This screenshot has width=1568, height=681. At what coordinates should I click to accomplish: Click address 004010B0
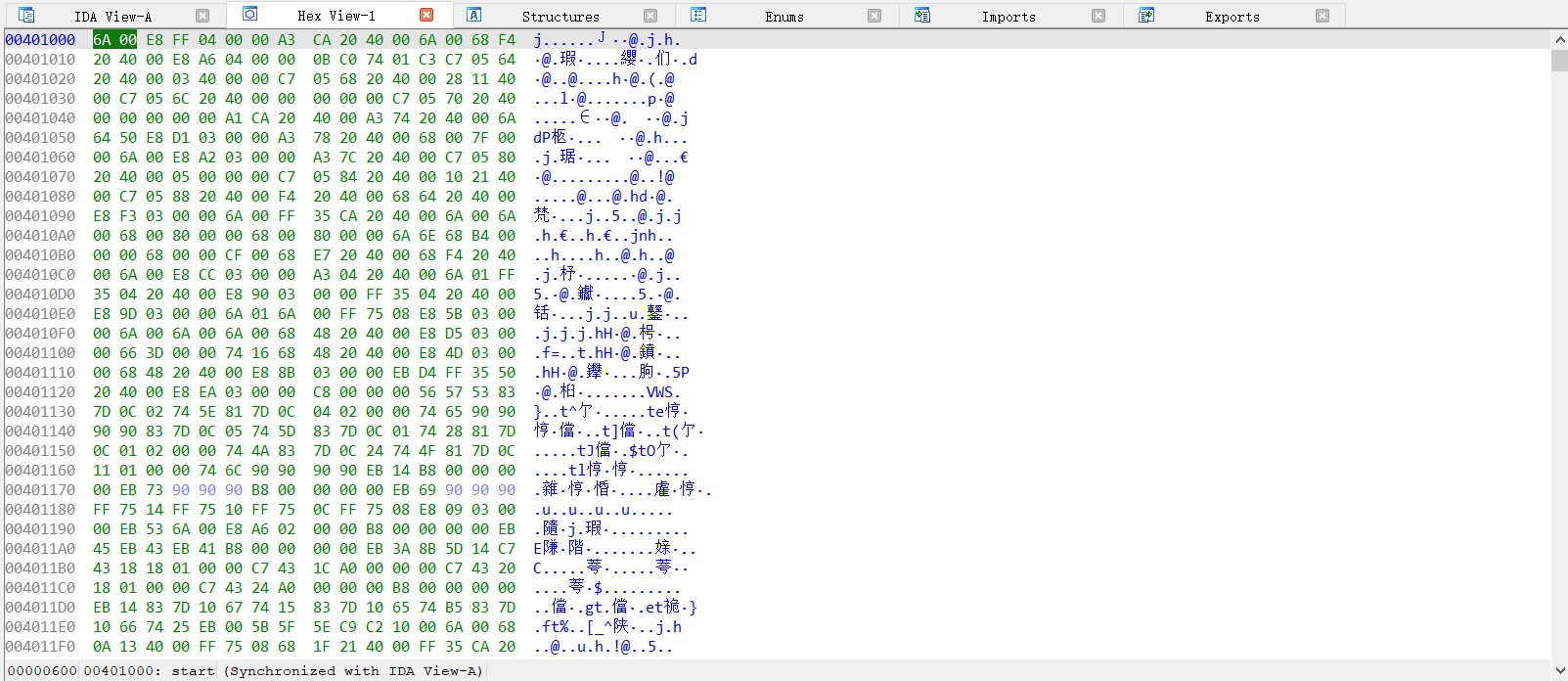(x=40, y=255)
